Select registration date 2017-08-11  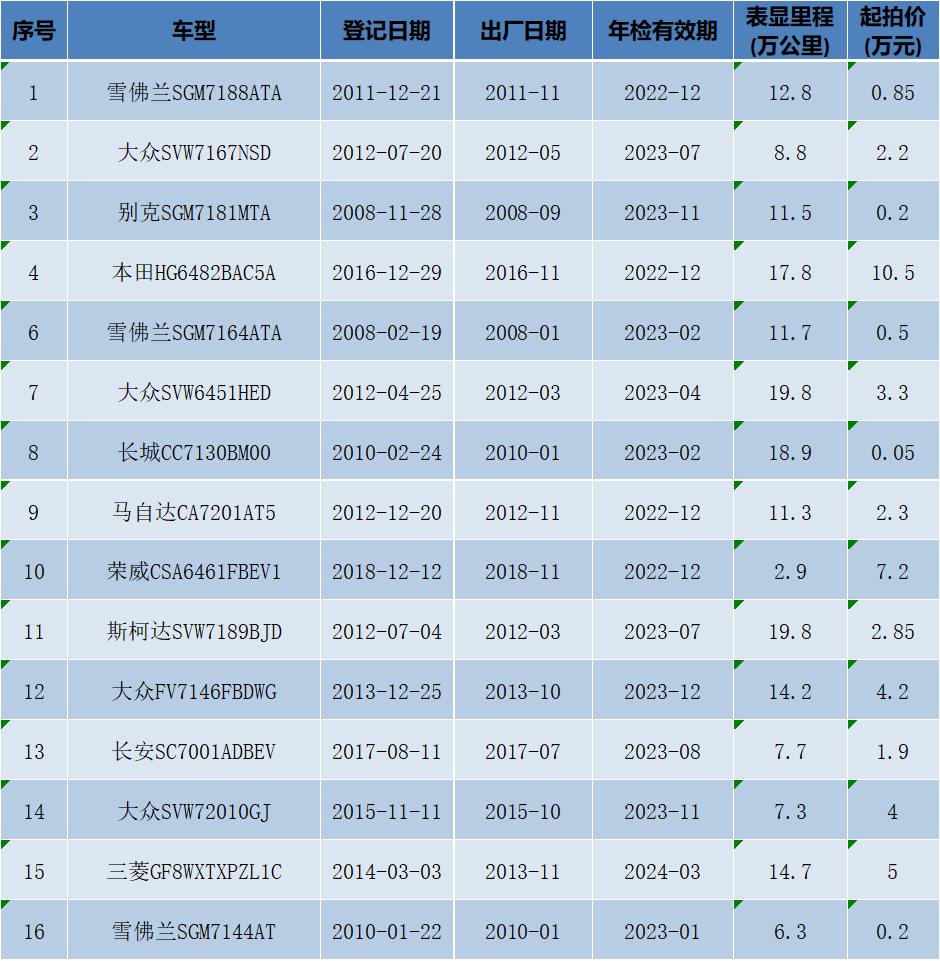387,751
